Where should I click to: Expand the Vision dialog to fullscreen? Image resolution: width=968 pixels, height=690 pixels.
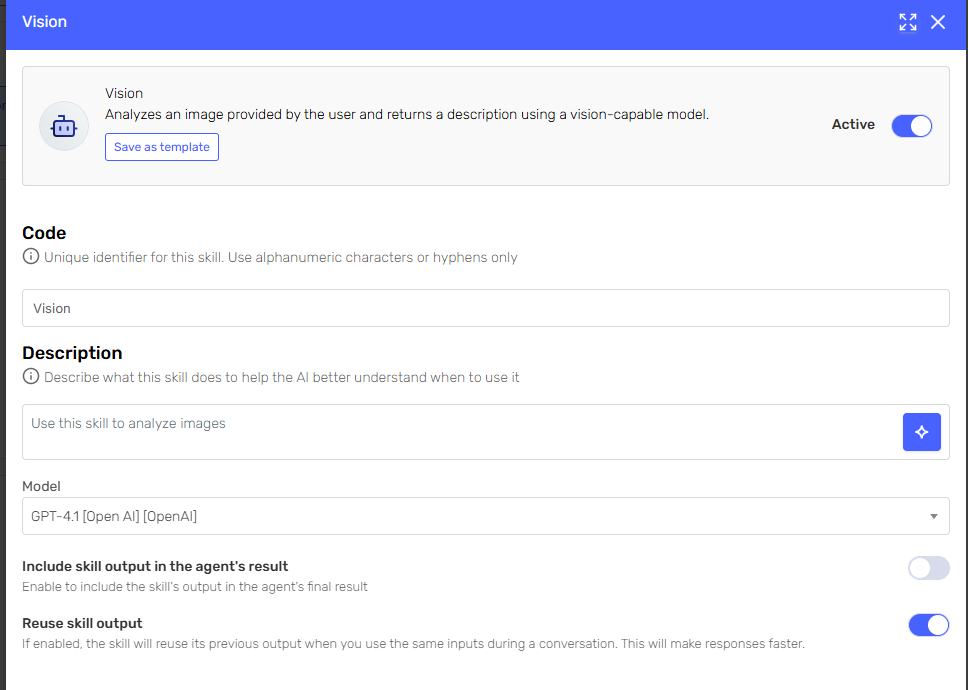pos(908,22)
